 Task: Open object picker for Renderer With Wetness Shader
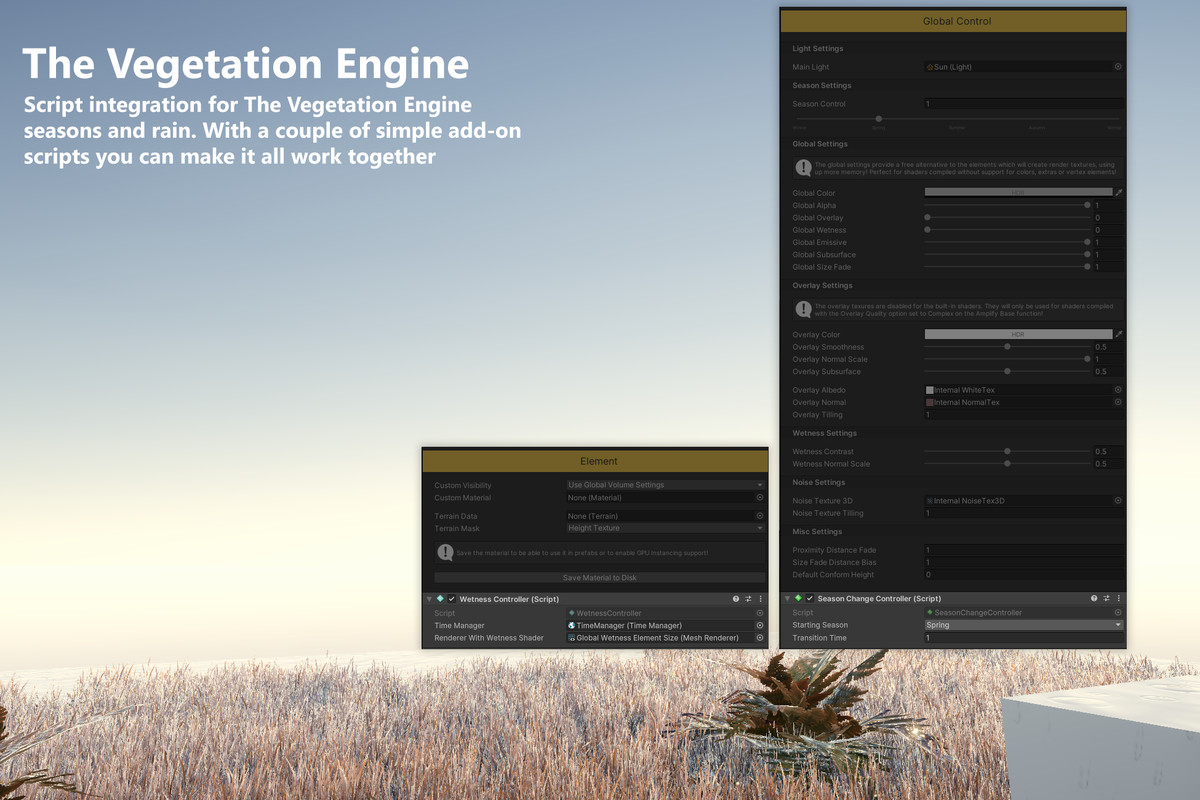759,637
